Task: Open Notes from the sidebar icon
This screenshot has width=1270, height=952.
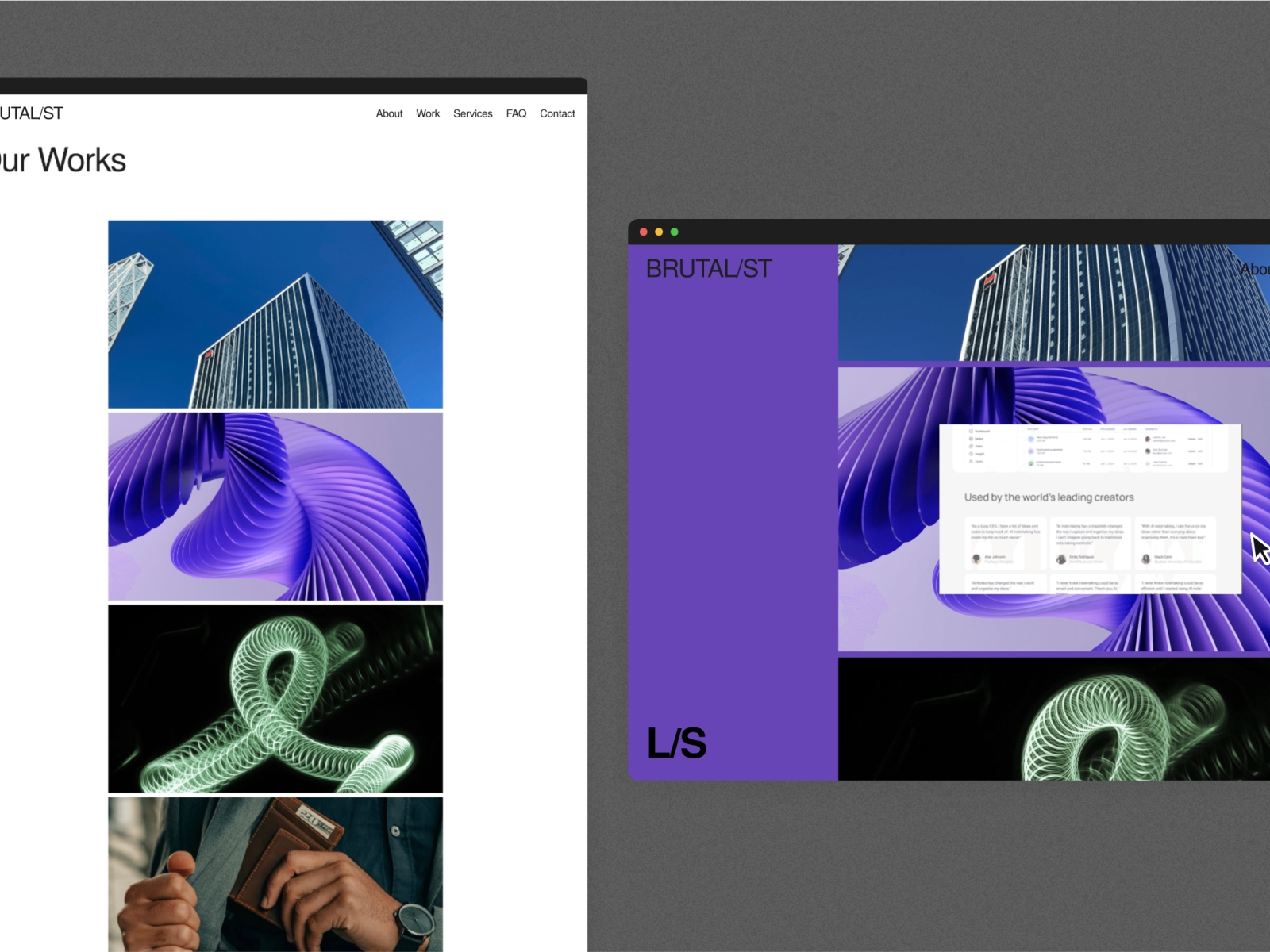Action: (970, 439)
